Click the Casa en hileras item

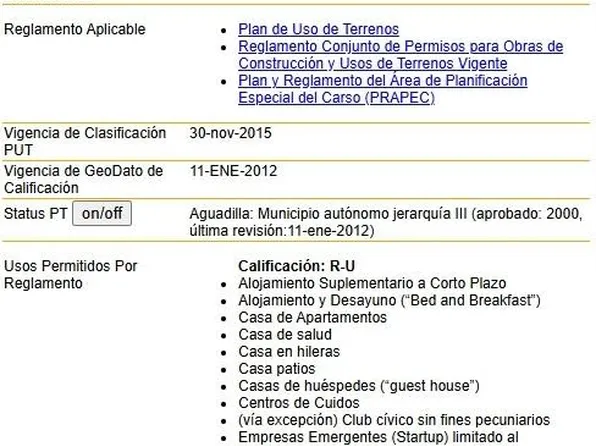pos(289,352)
